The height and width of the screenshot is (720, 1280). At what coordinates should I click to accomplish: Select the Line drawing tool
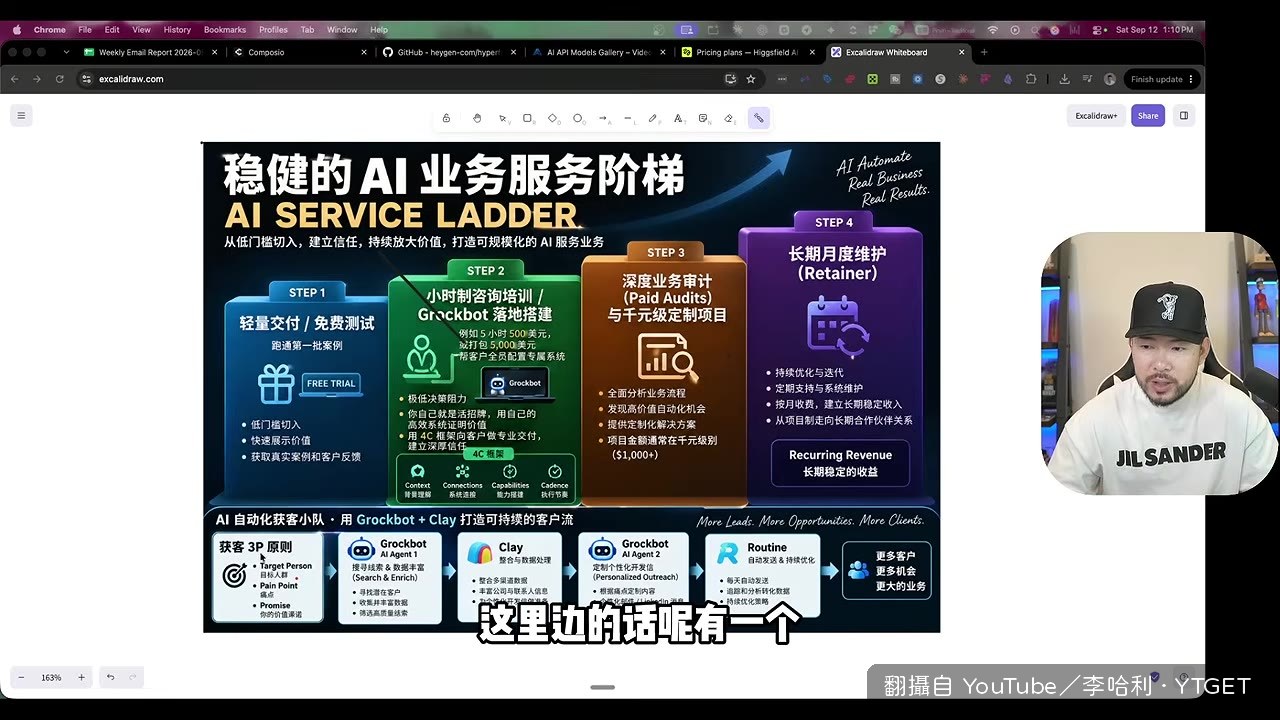tap(628, 118)
